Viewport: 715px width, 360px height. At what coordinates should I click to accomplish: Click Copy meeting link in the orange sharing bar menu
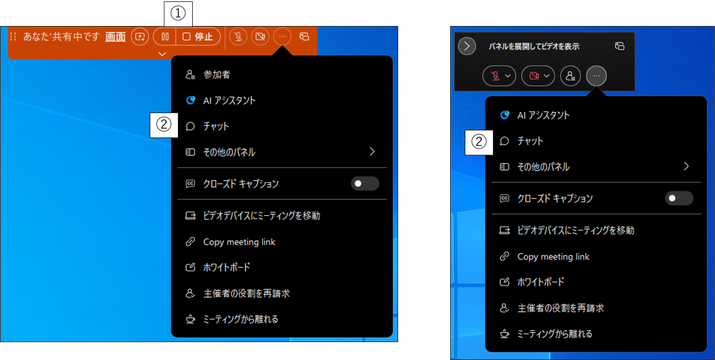tap(282, 242)
